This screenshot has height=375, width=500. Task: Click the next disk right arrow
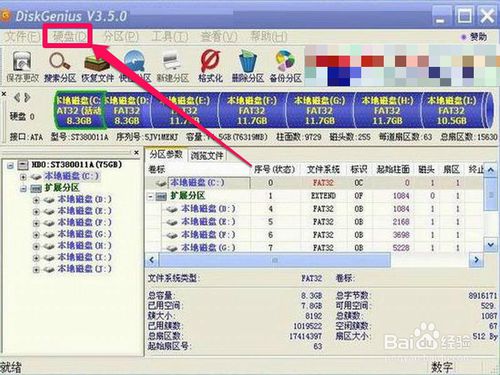(x=27, y=98)
